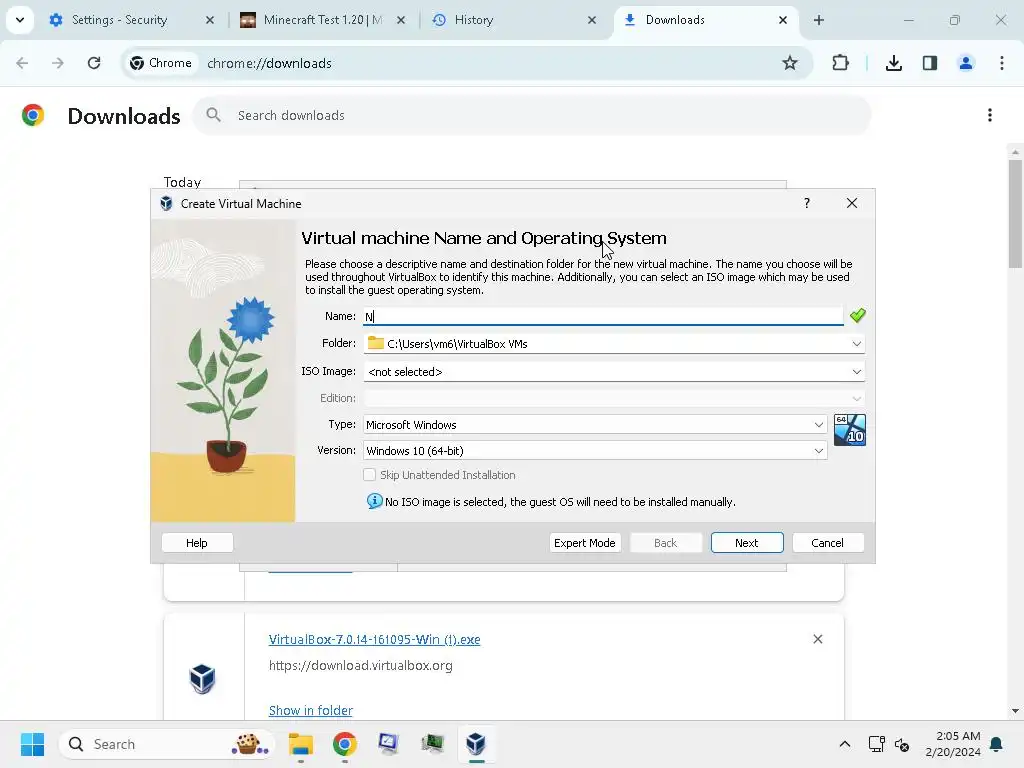Show hidden system tray icons
The height and width of the screenshot is (768, 1024).
[844, 744]
